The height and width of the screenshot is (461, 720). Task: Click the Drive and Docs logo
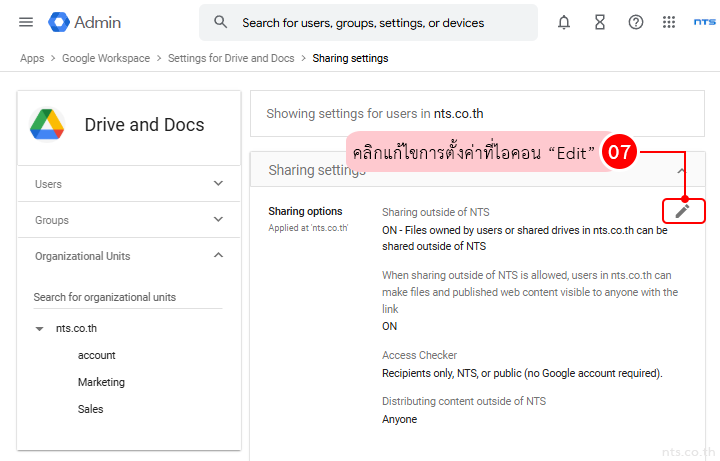click(47, 124)
